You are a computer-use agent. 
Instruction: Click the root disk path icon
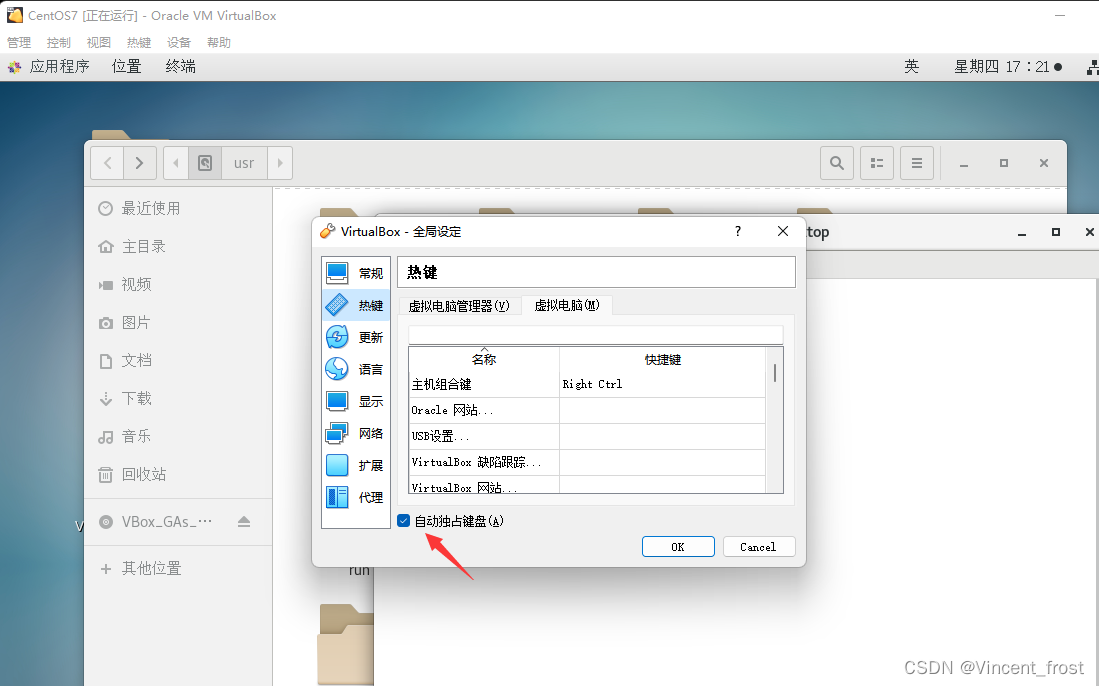205,163
